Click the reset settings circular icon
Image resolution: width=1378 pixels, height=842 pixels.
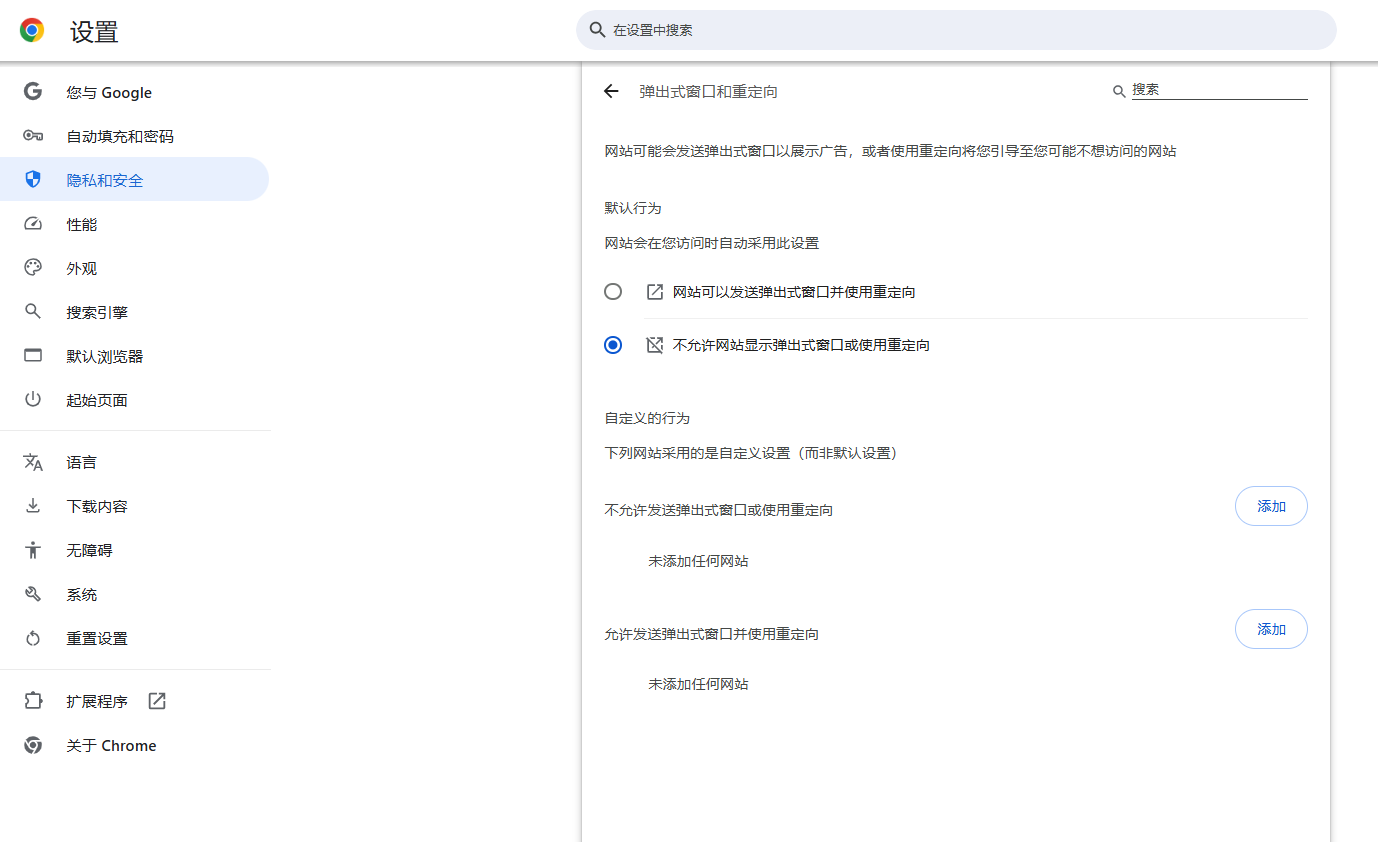point(33,638)
